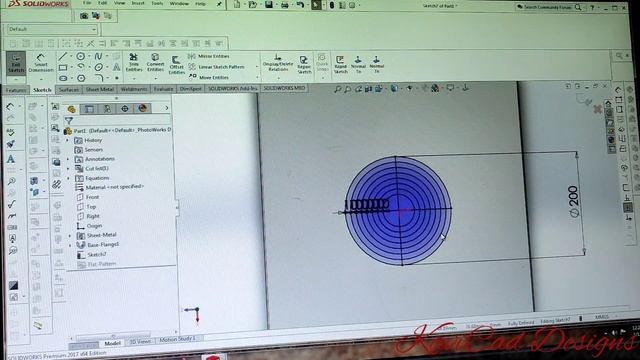Switch to the Motion Study 1 tab
Viewport: 640px width, 360px height.
pyautogui.click(x=178, y=339)
